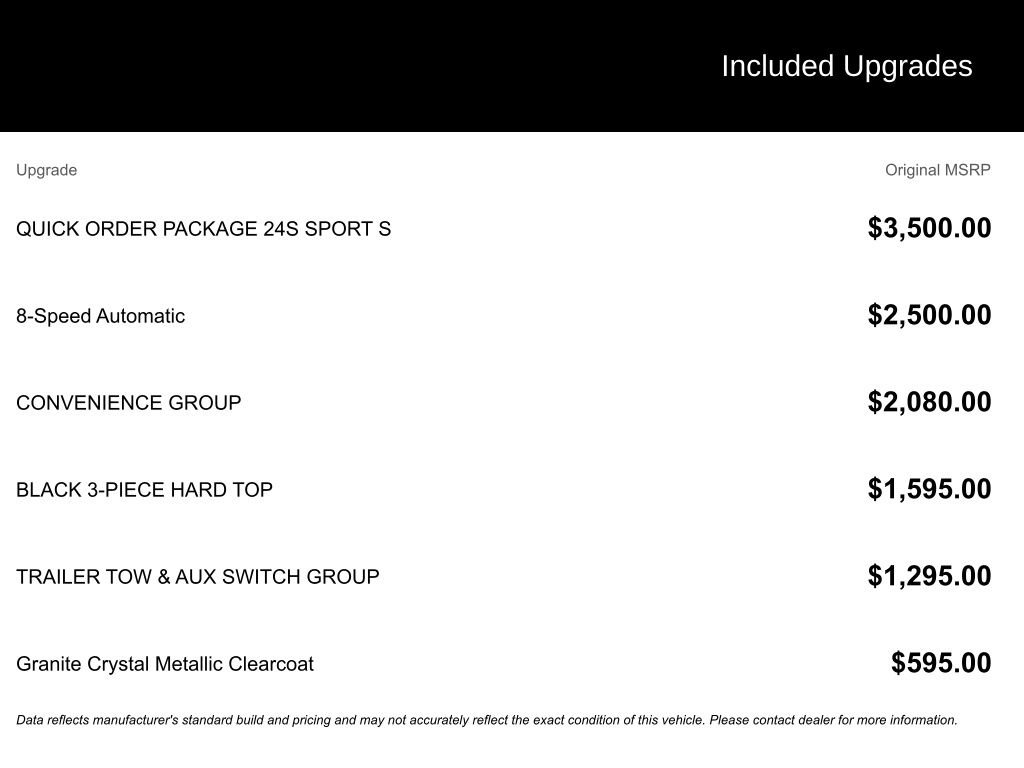Click the black header banner area
This screenshot has height=768, width=1024.
coord(512,65)
